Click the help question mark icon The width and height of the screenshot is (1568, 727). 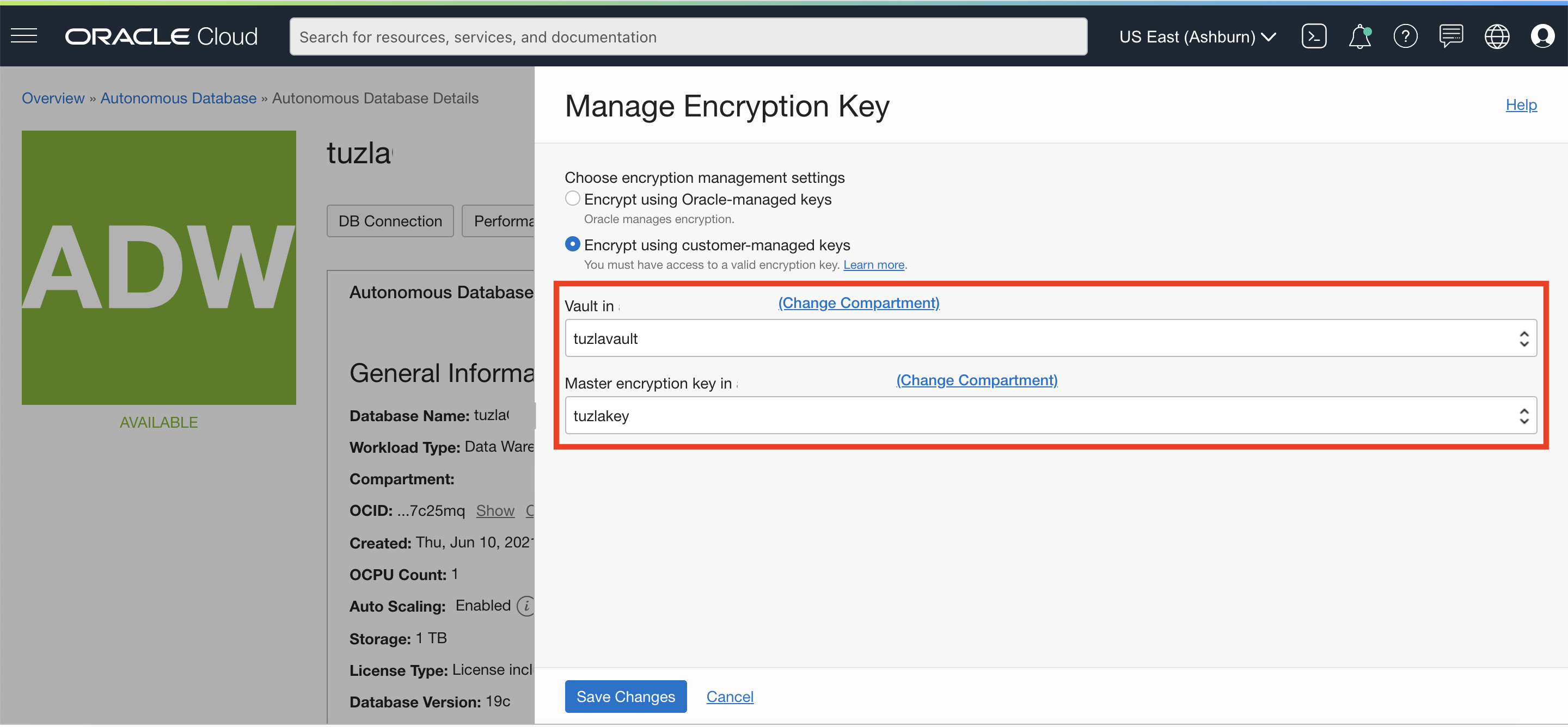[x=1404, y=36]
